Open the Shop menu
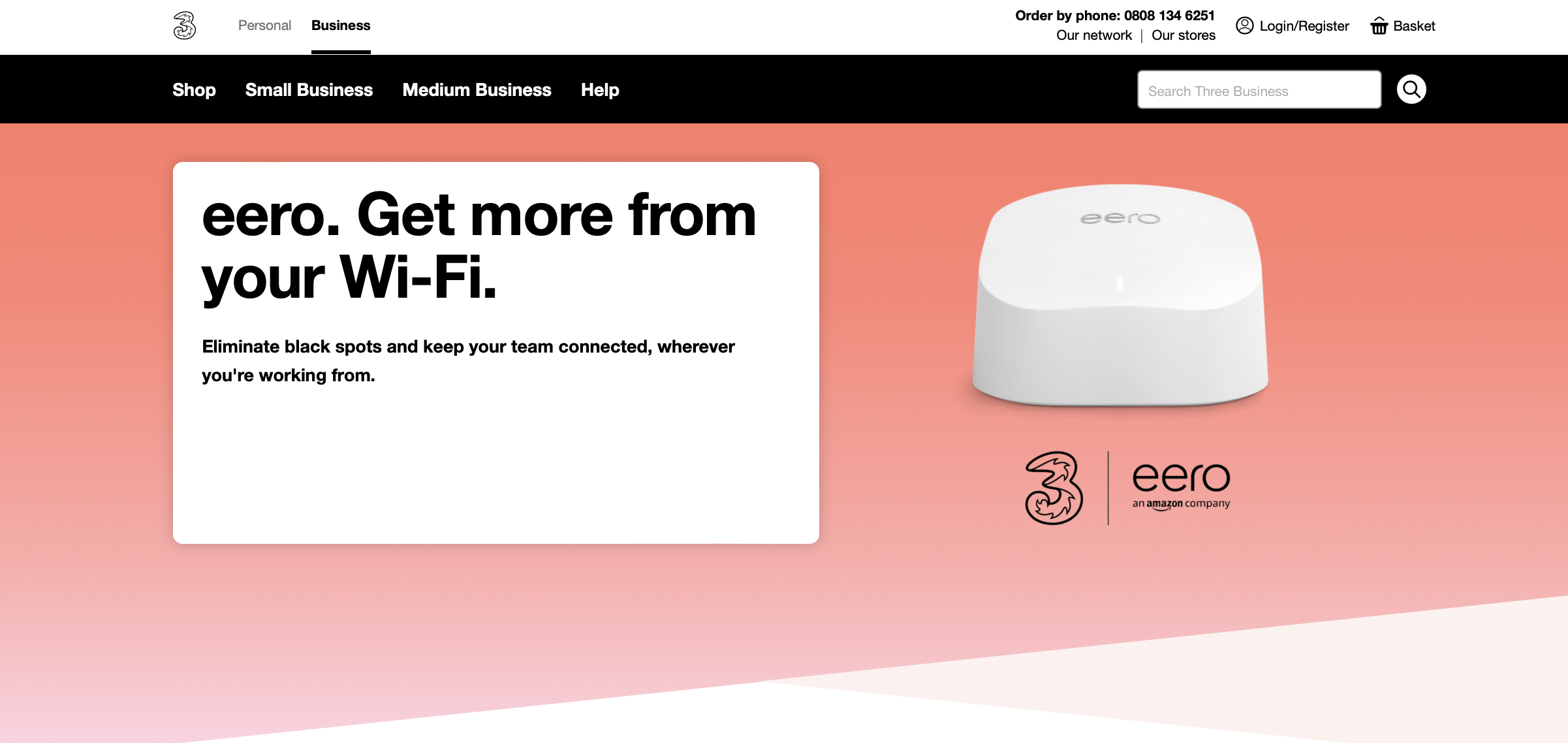Screen dimensions: 1568x743 [194, 89]
